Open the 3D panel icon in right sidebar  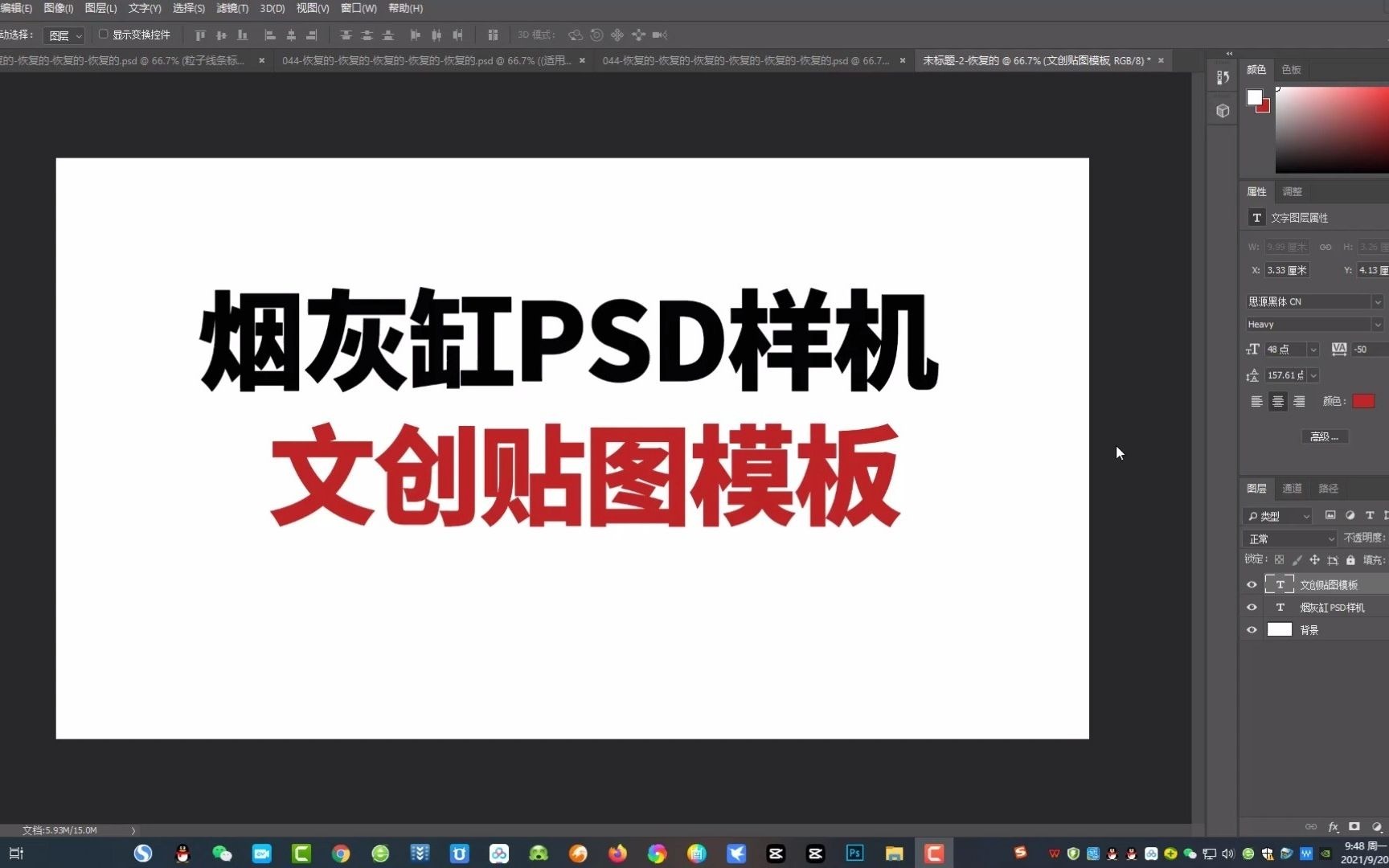point(1223,111)
